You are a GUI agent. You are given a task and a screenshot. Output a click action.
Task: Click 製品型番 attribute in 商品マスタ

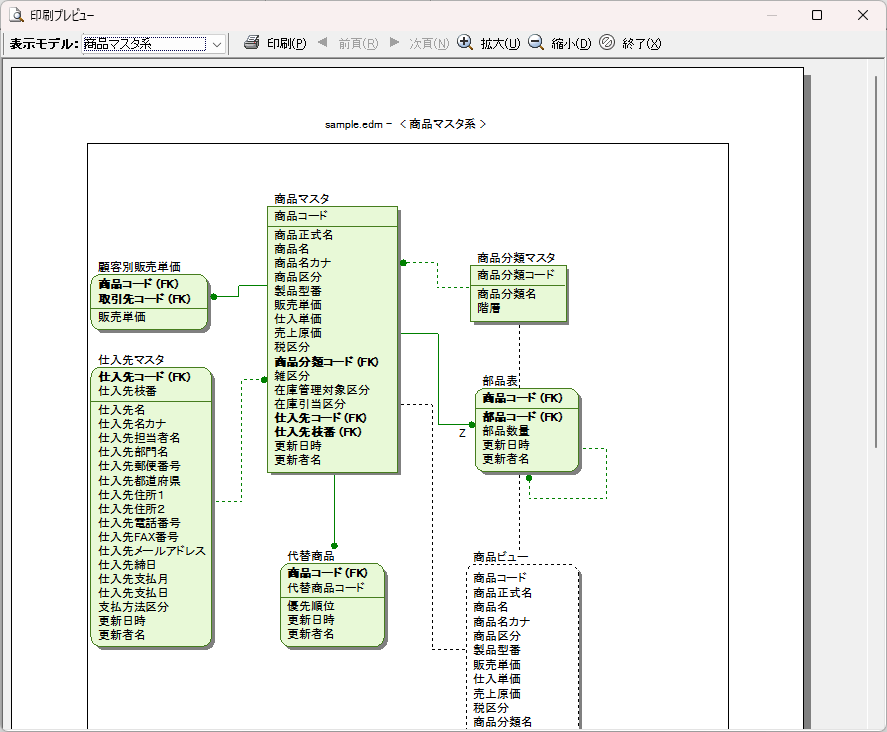click(x=298, y=291)
